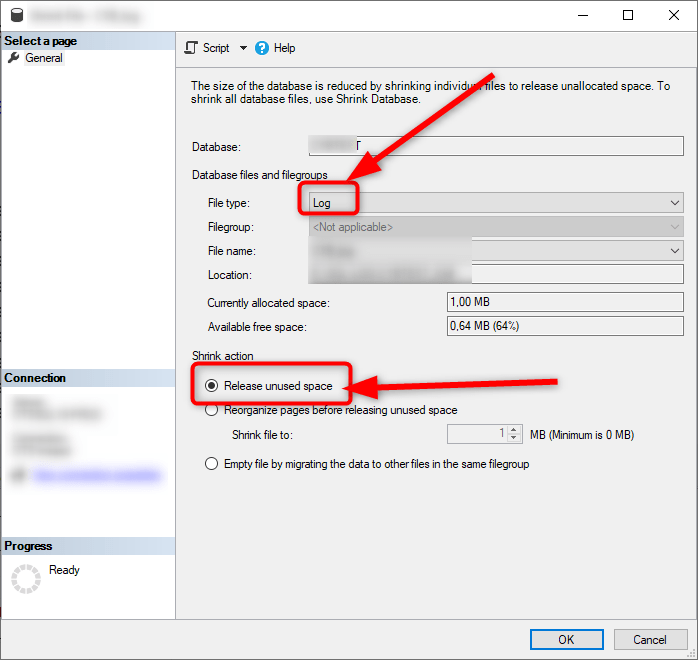Choose Empty file by migrating data option

211,464
